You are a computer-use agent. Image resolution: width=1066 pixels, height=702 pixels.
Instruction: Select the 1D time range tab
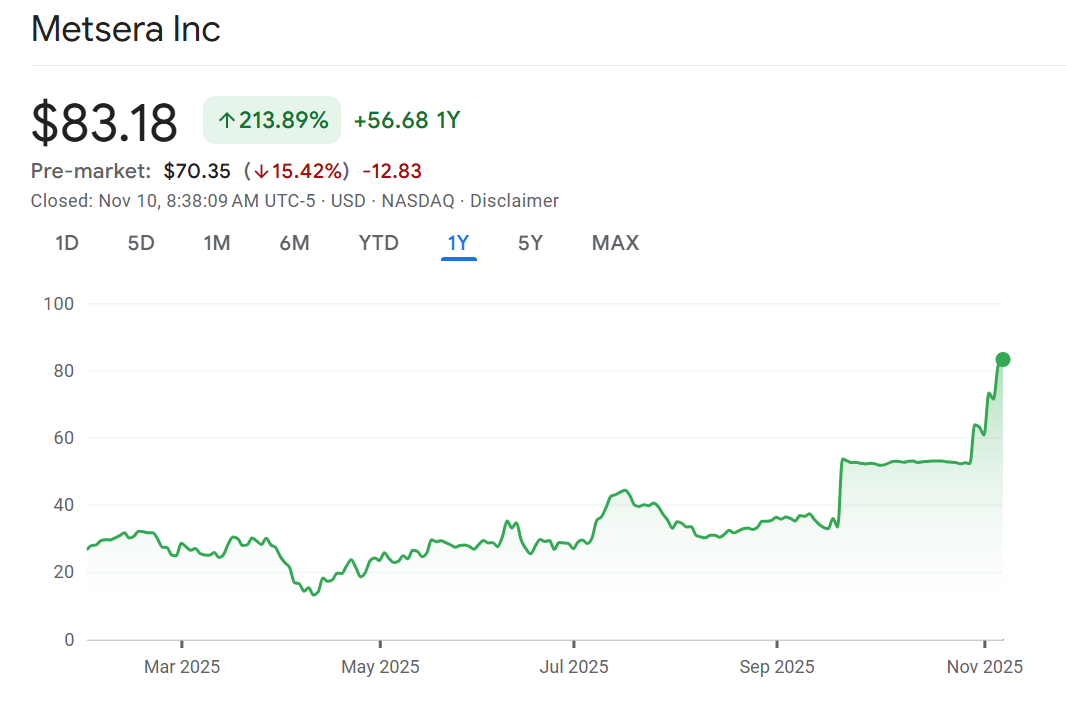pyautogui.click(x=67, y=243)
